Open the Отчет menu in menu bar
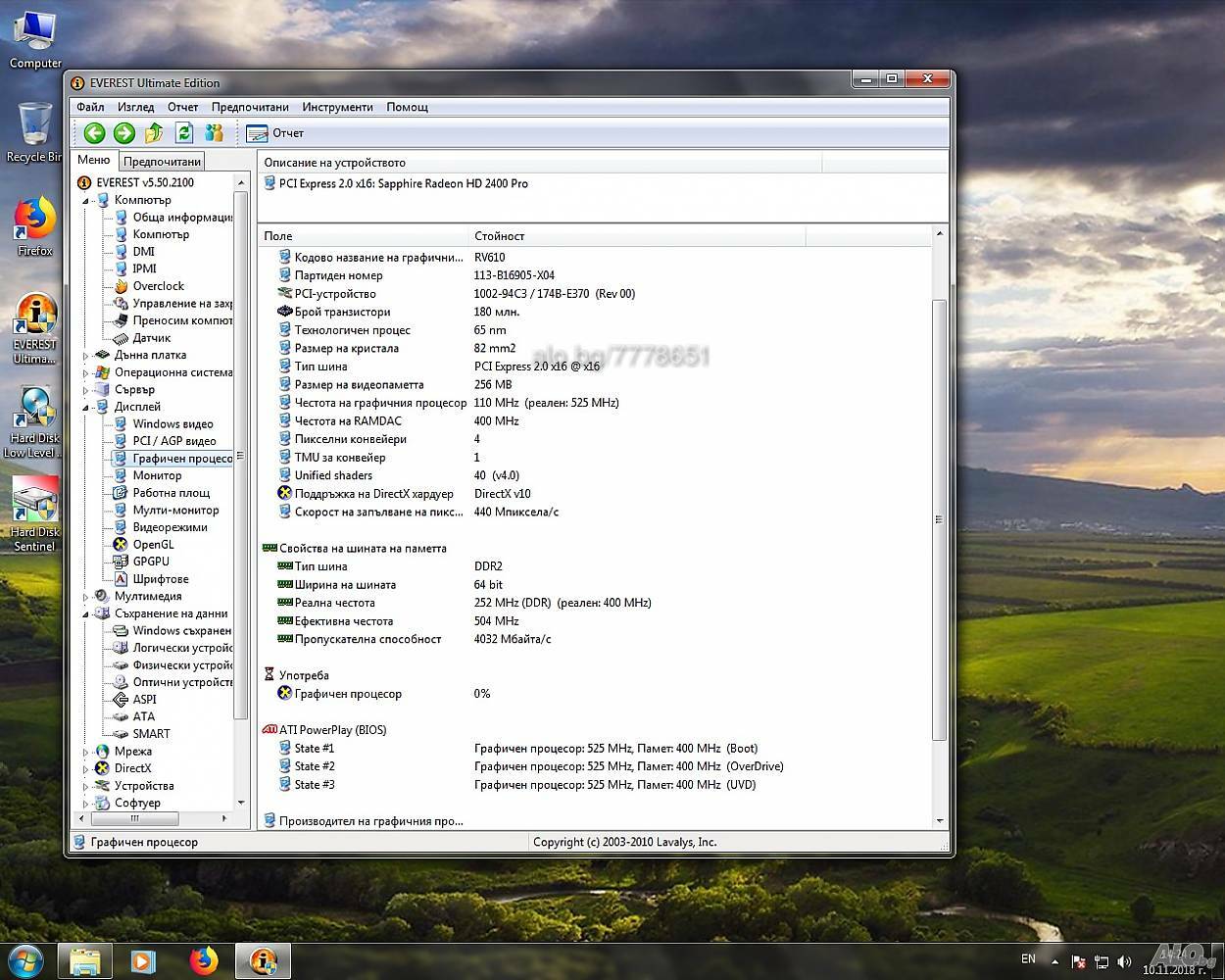The height and width of the screenshot is (980, 1225). [182, 107]
